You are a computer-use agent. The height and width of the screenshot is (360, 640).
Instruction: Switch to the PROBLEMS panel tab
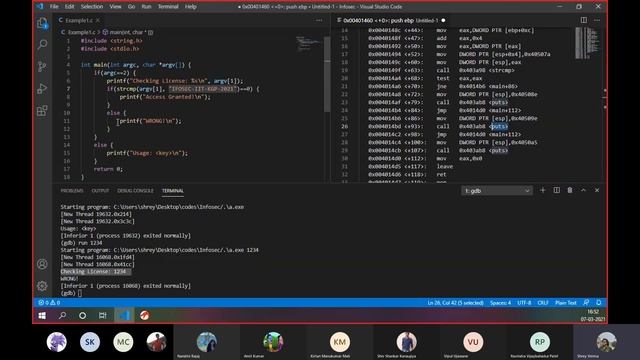pyautogui.click(x=72, y=191)
